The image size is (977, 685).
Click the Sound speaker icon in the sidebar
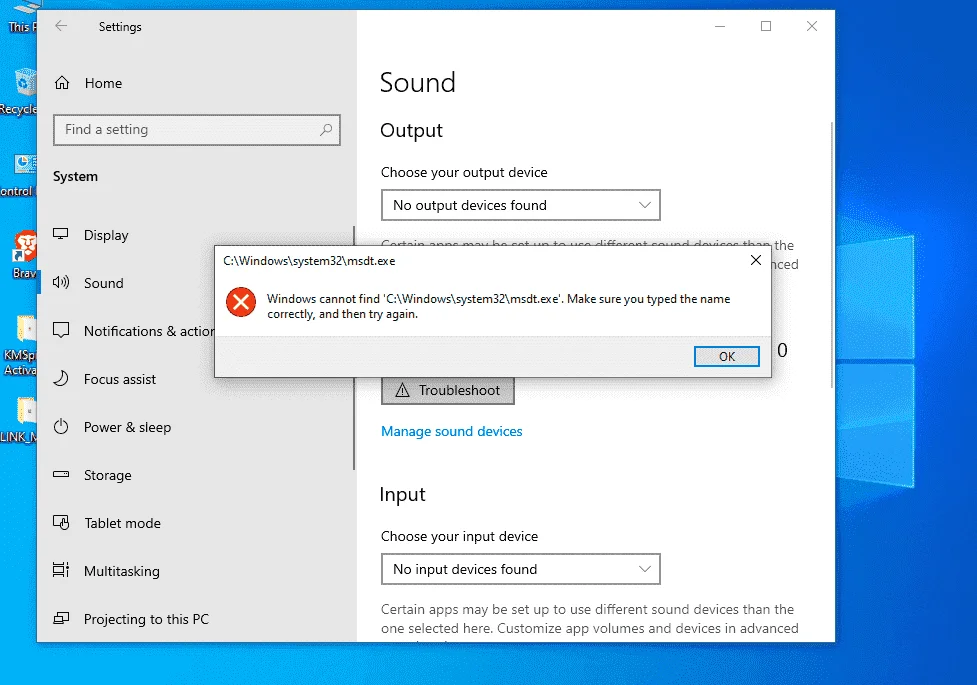61,282
